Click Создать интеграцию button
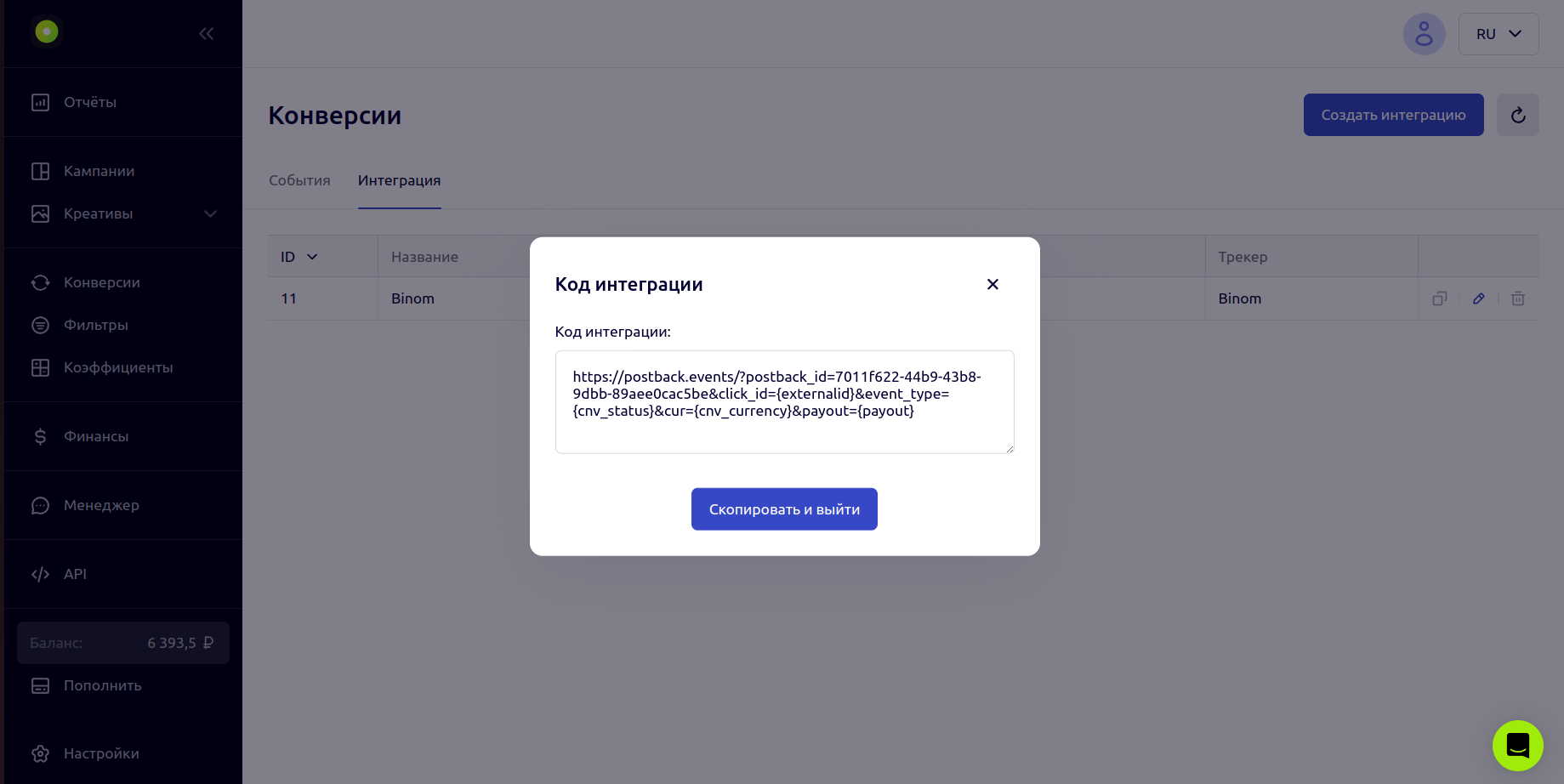Image resolution: width=1564 pixels, height=784 pixels. [1393, 115]
